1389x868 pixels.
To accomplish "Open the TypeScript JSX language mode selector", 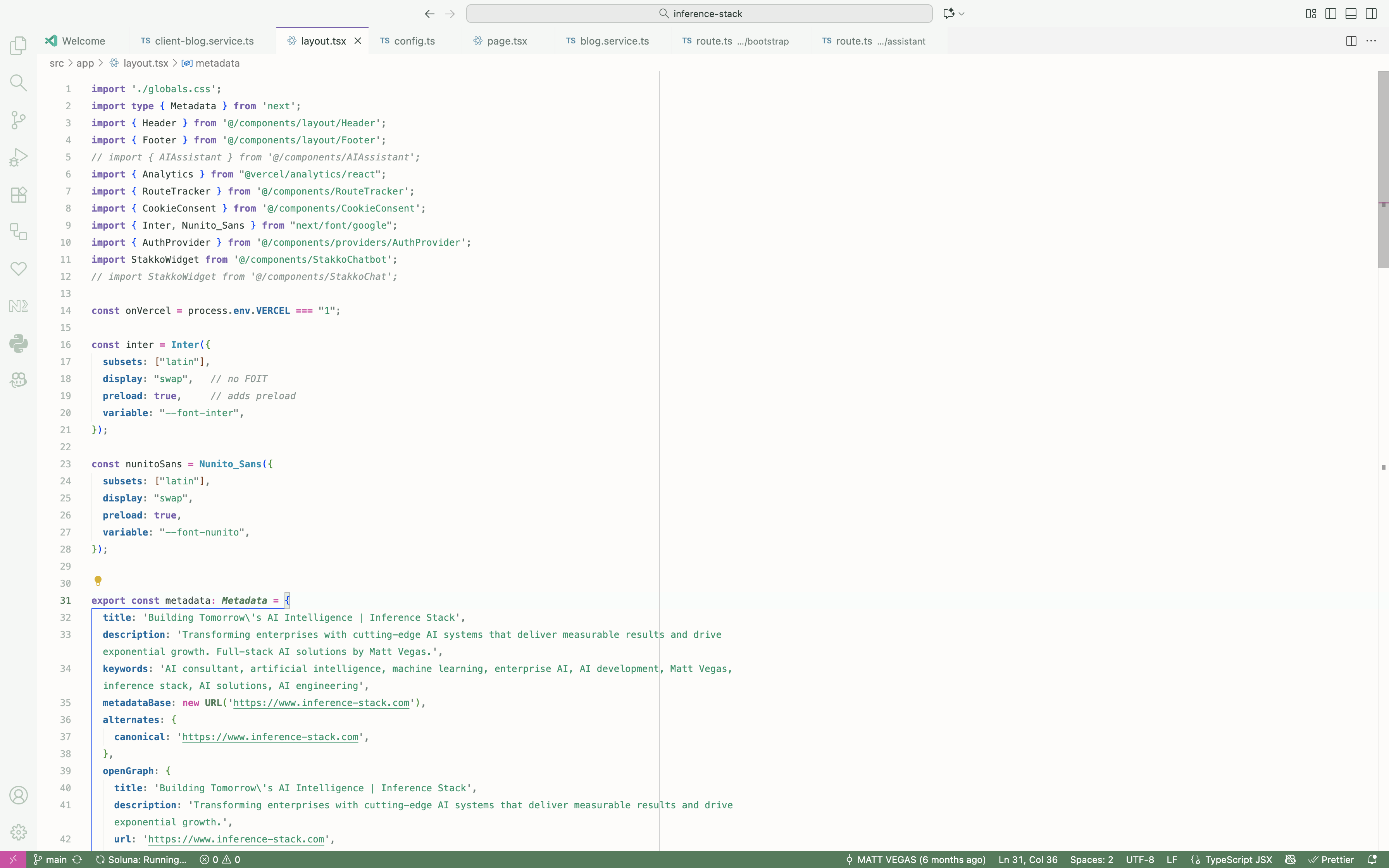I will (1237, 859).
